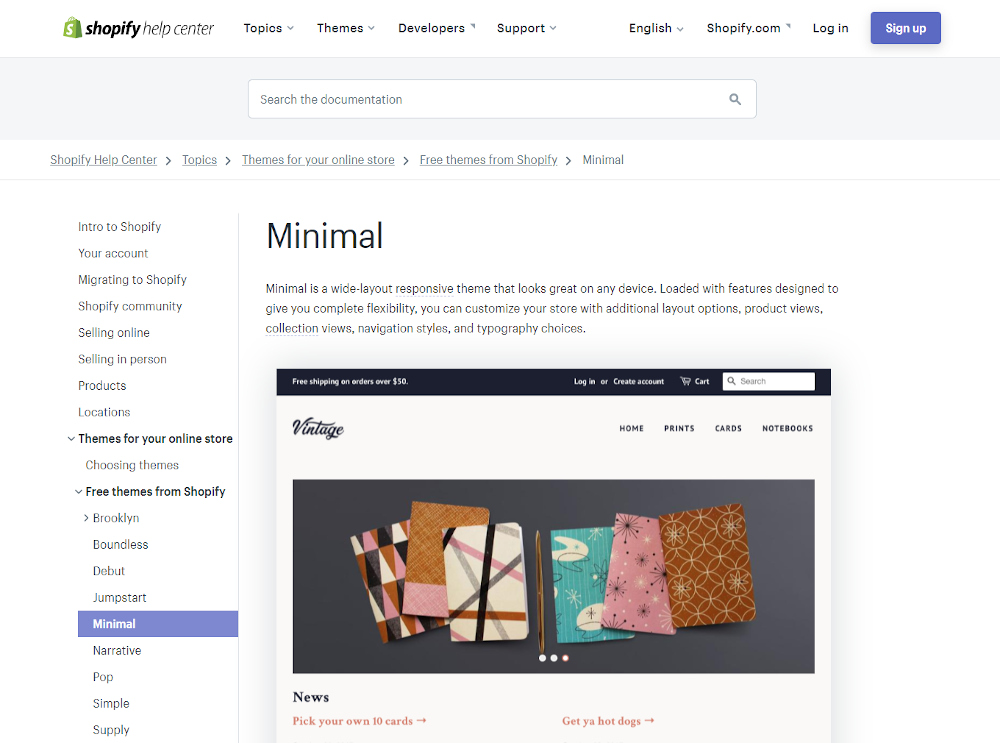Select the third red slideshow dot
This screenshot has width=1000, height=743.
565,658
